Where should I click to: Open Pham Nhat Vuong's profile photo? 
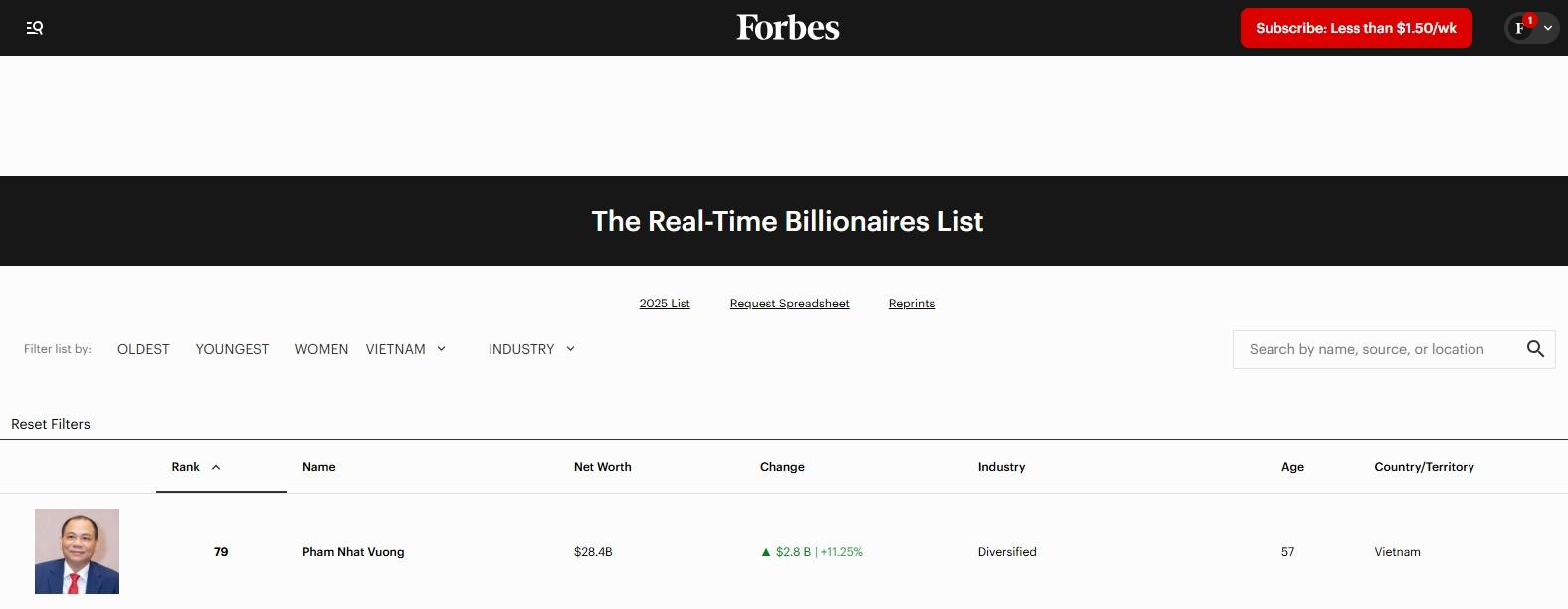[77, 552]
